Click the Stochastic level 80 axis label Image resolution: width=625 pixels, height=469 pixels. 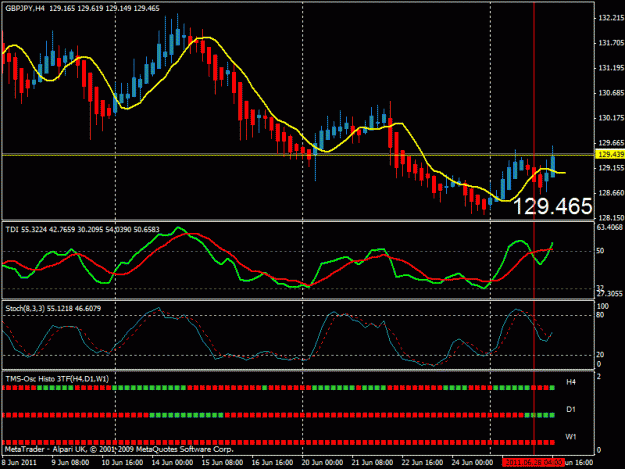click(600, 315)
